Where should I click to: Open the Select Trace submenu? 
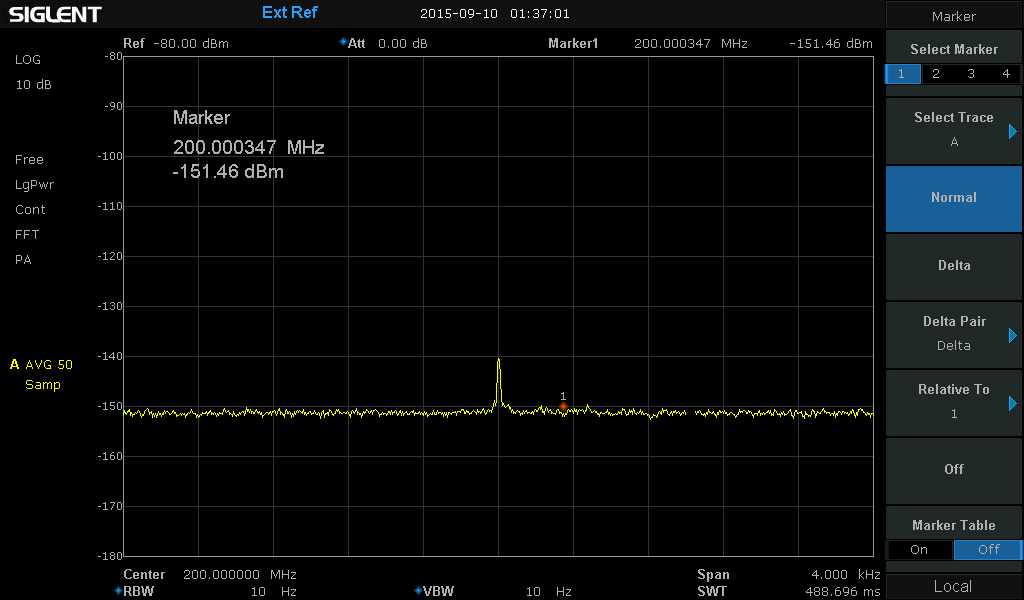pyautogui.click(x=954, y=129)
